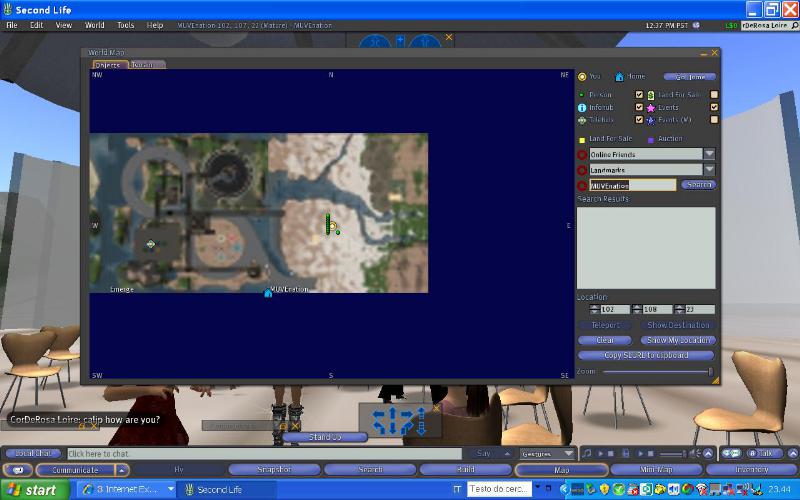Click the home marker on the map
The height and width of the screenshot is (500, 800).
pos(268,292)
